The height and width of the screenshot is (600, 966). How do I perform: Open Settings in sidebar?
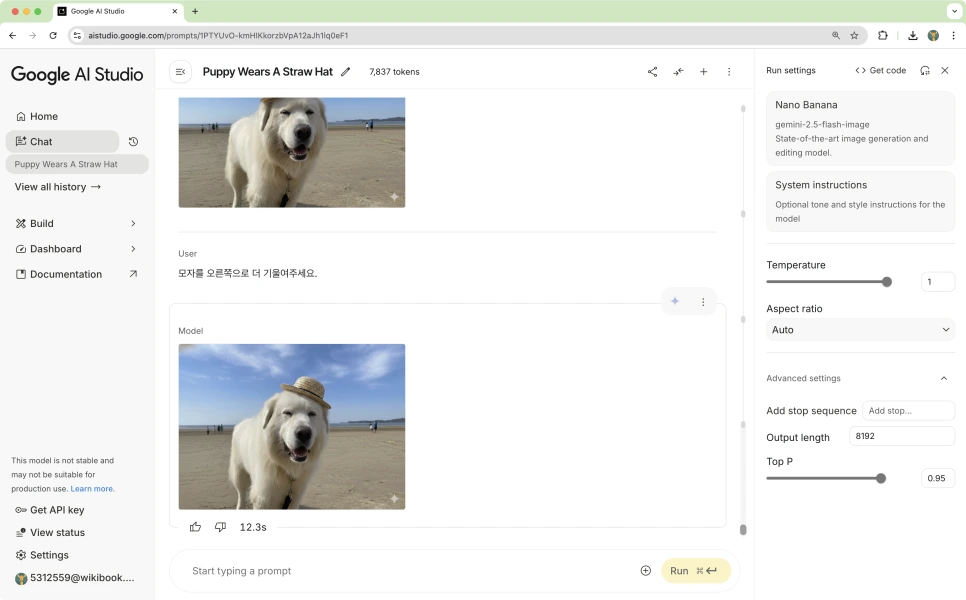click(42, 555)
